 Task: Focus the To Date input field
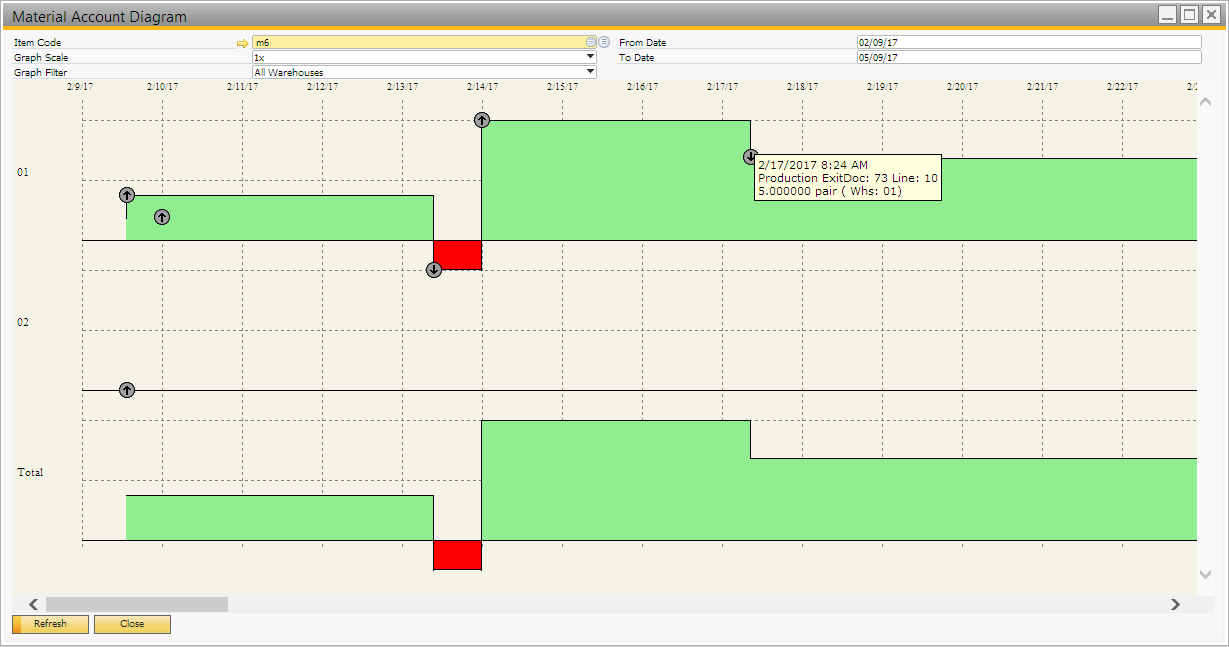(1028, 58)
